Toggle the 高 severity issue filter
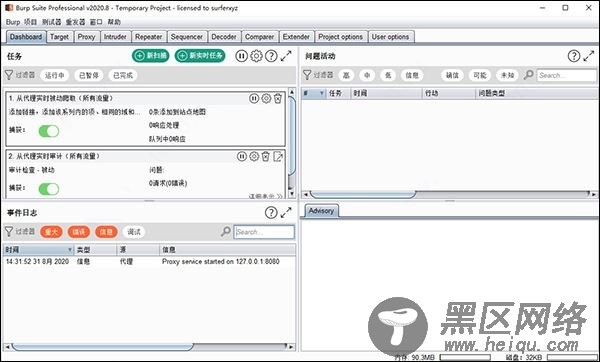The height and width of the screenshot is (362, 600). (346, 75)
